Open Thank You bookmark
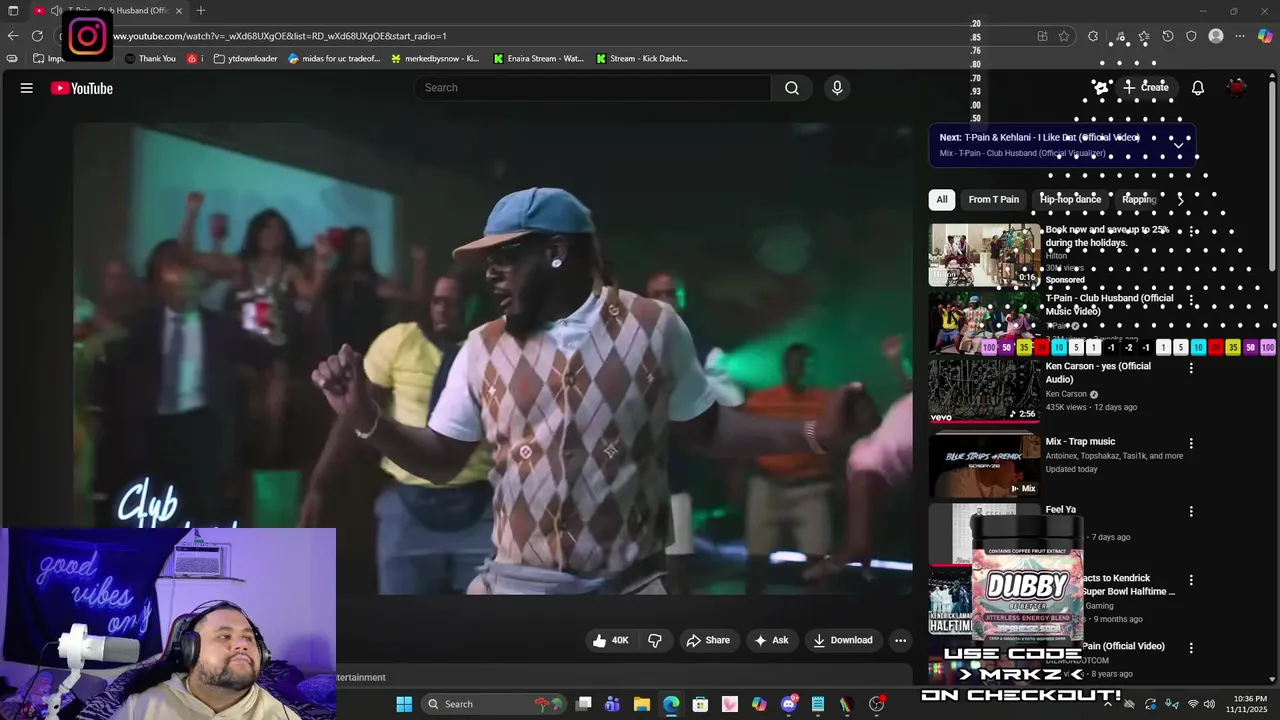1280x720 pixels. pyautogui.click(x=150, y=59)
